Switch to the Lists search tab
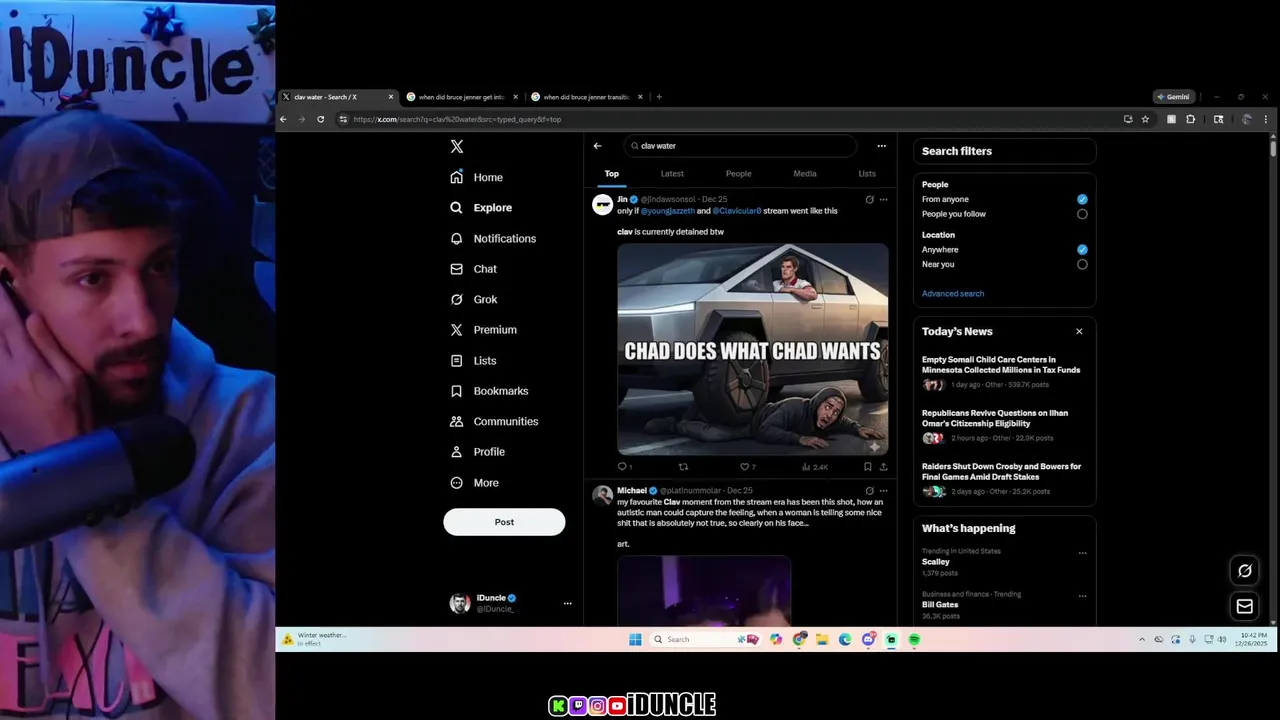1280x720 pixels. tap(867, 174)
